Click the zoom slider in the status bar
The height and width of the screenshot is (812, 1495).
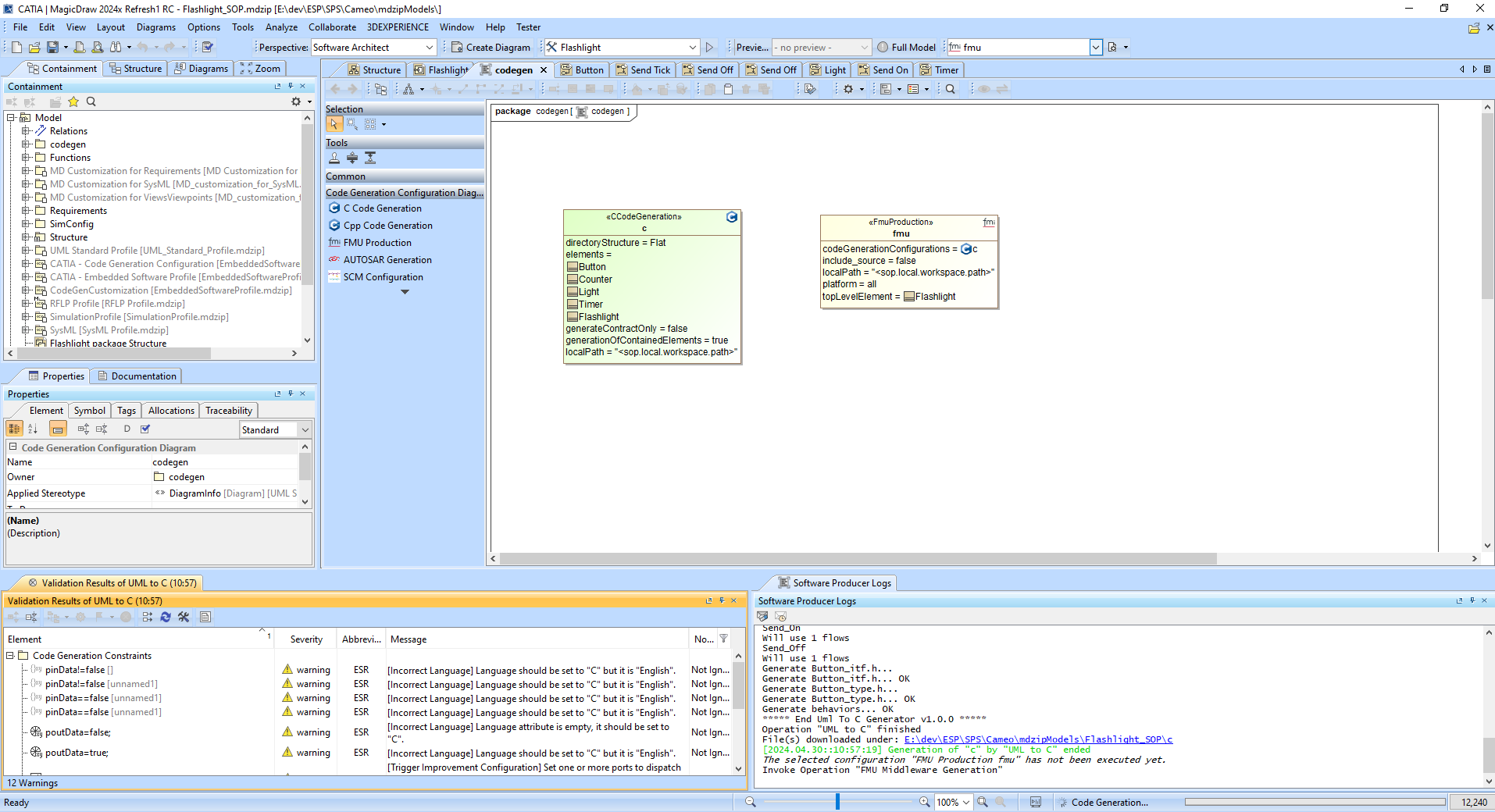tap(837, 802)
